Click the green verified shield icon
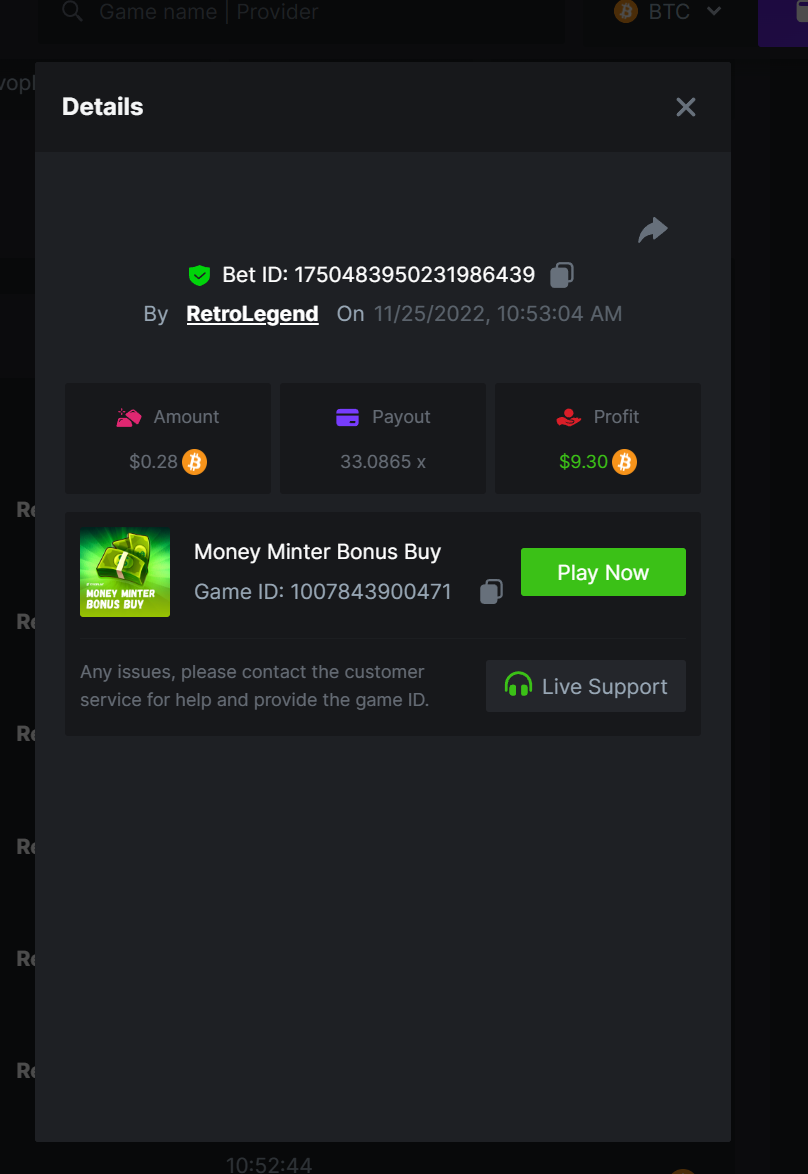This screenshot has width=808, height=1174. pyautogui.click(x=199, y=276)
